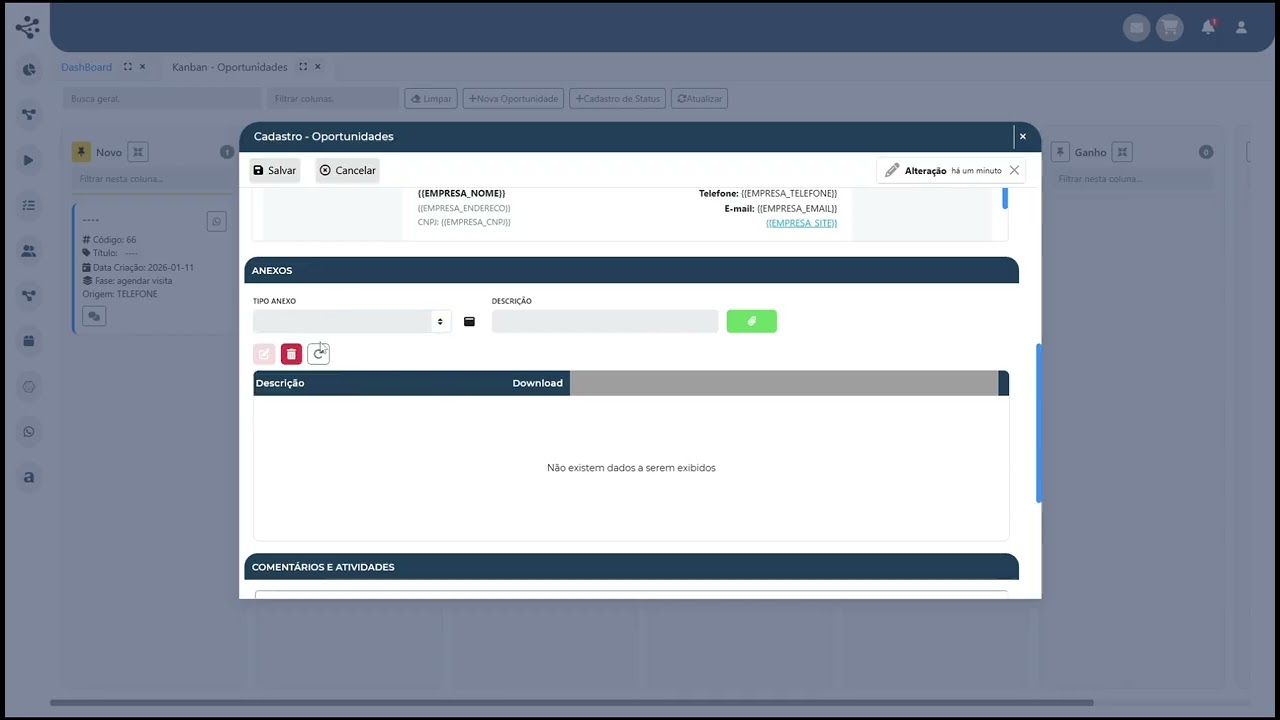Image resolution: width=1280 pixels, height=720 pixels.
Task: Open the WhatsApp sidebar icon
Action: coord(28,432)
